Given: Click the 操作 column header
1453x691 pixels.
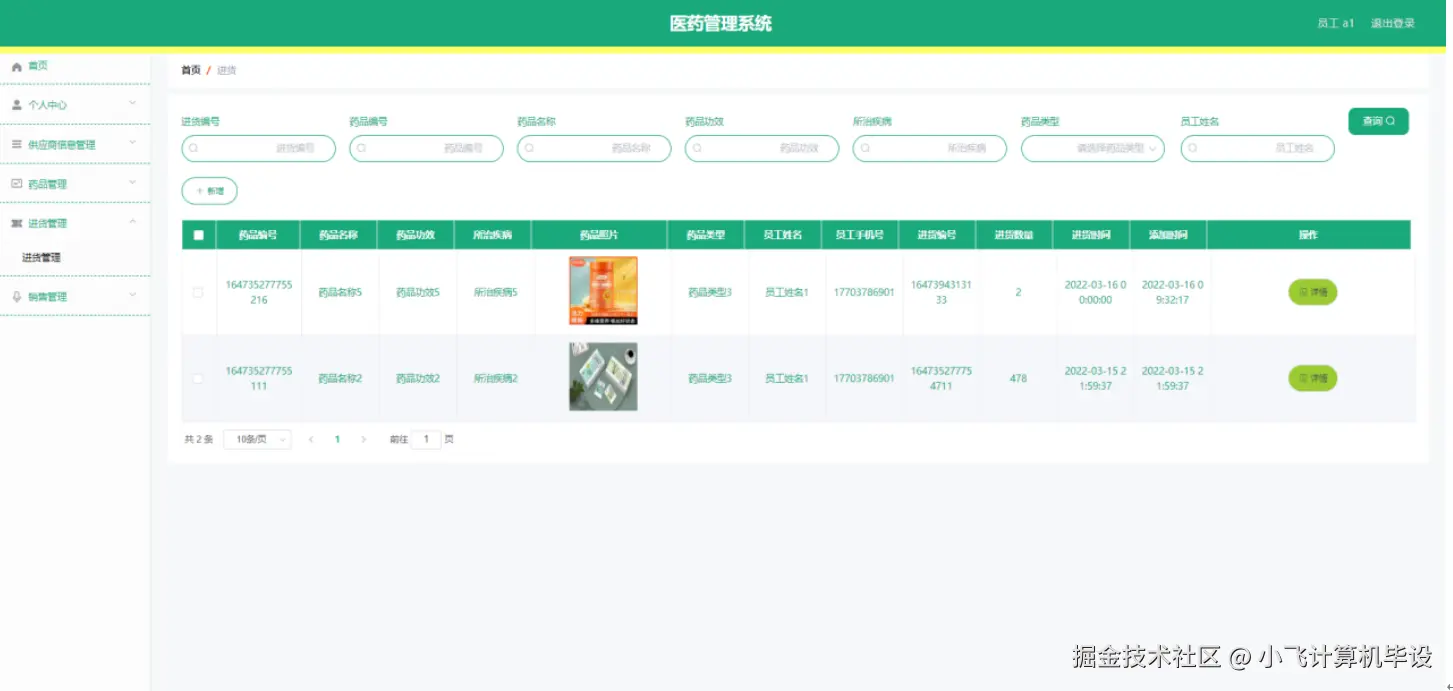Looking at the screenshot, I should point(1308,235).
